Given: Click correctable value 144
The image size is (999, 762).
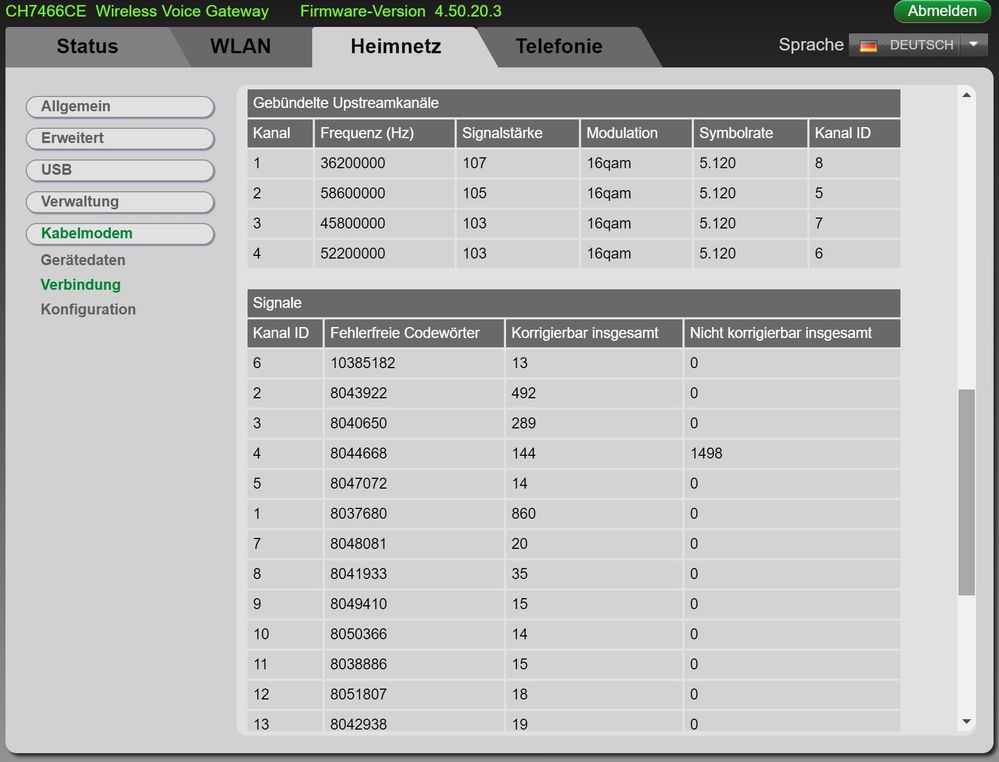Looking at the screenshot, I should pos(523,454).
